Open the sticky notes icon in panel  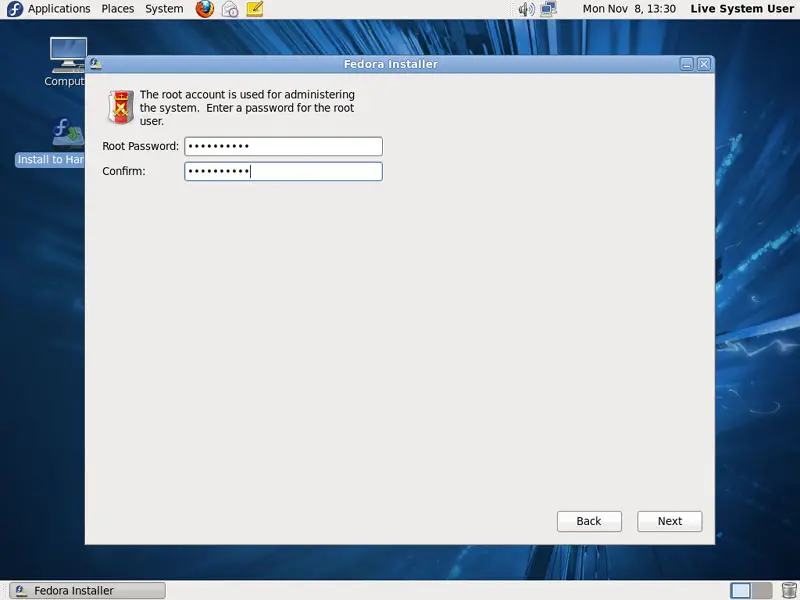[255, 9]
